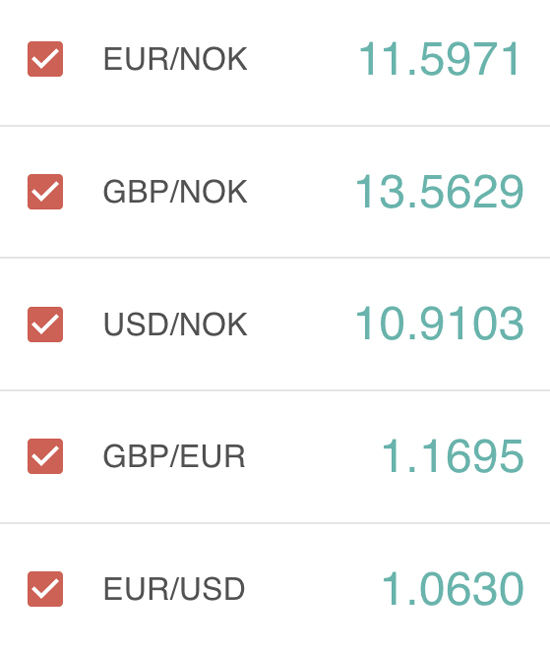Click blank area in GBP/NOK row
Viewport: 550px width, 650px height.
(301, 192)
